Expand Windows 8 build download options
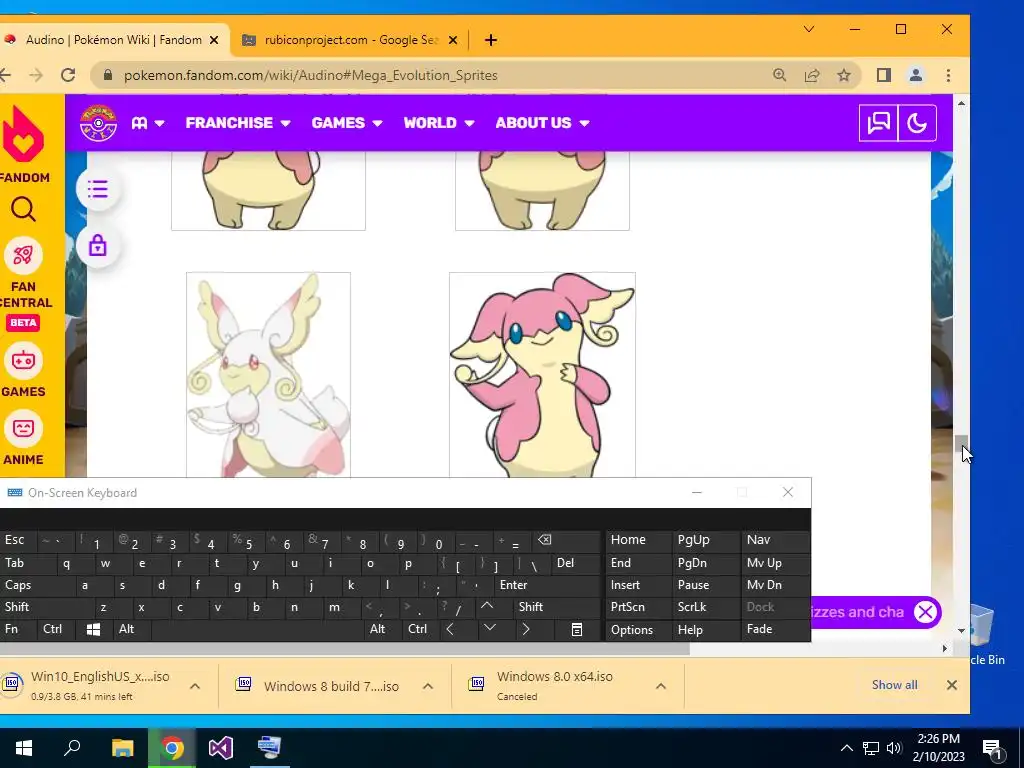 pos(428,686)
